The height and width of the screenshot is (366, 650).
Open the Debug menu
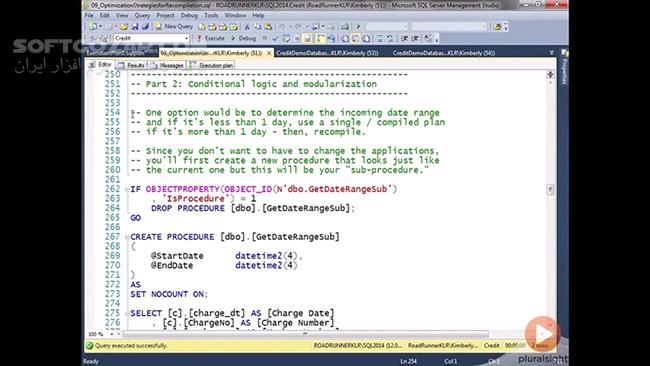[x=189, y=15]
